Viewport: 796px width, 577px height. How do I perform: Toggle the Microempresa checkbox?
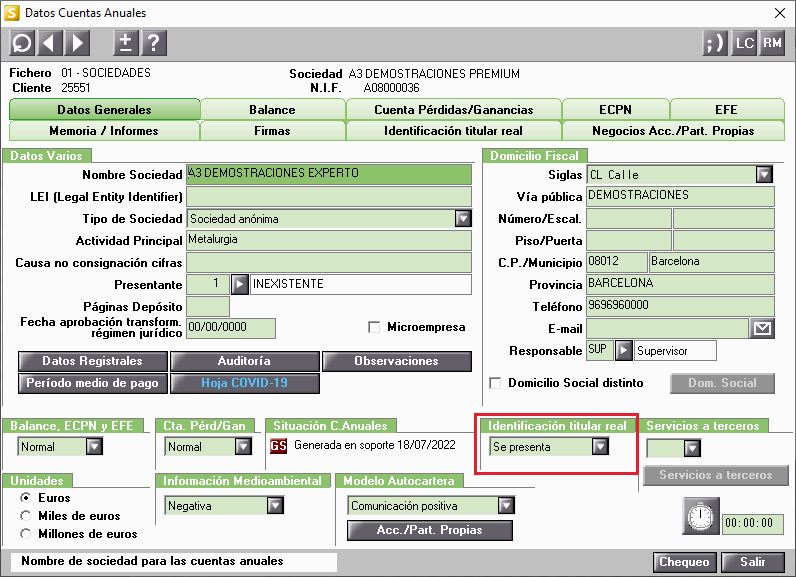coord(374,327)
